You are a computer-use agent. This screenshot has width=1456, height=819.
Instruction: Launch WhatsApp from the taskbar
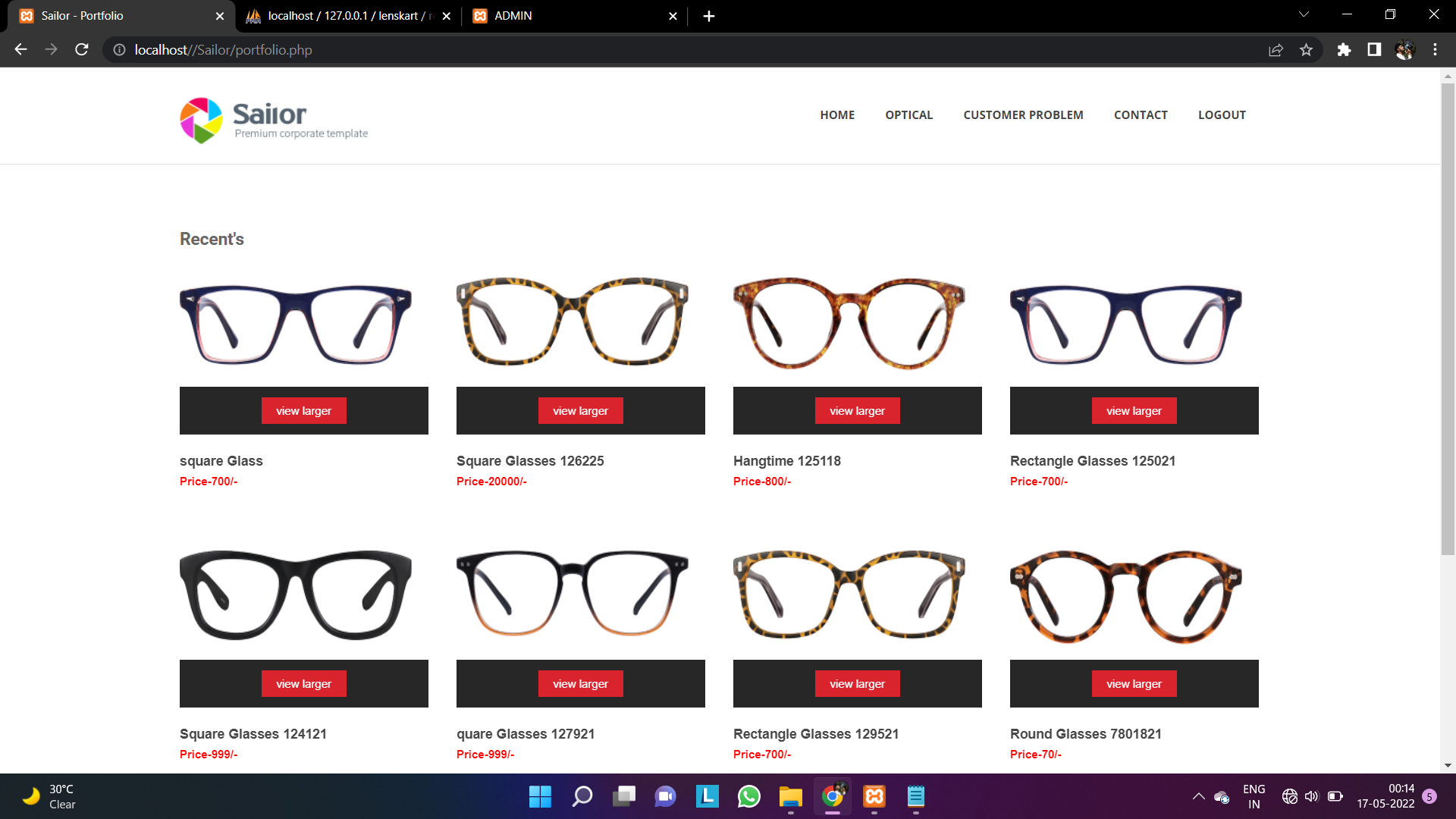(748, 796)
